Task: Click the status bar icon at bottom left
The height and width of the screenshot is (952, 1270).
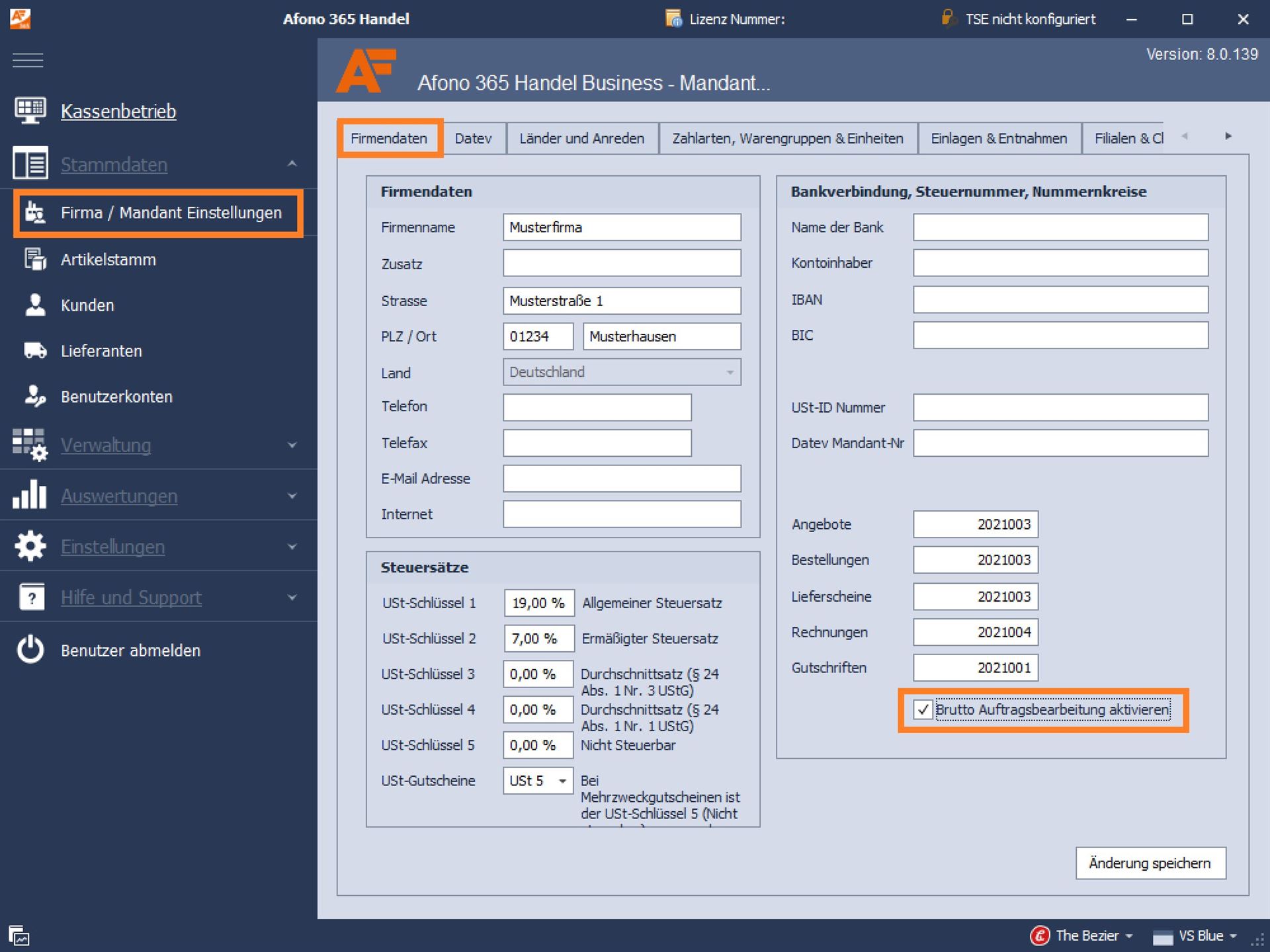Action: tap(19, 935)
